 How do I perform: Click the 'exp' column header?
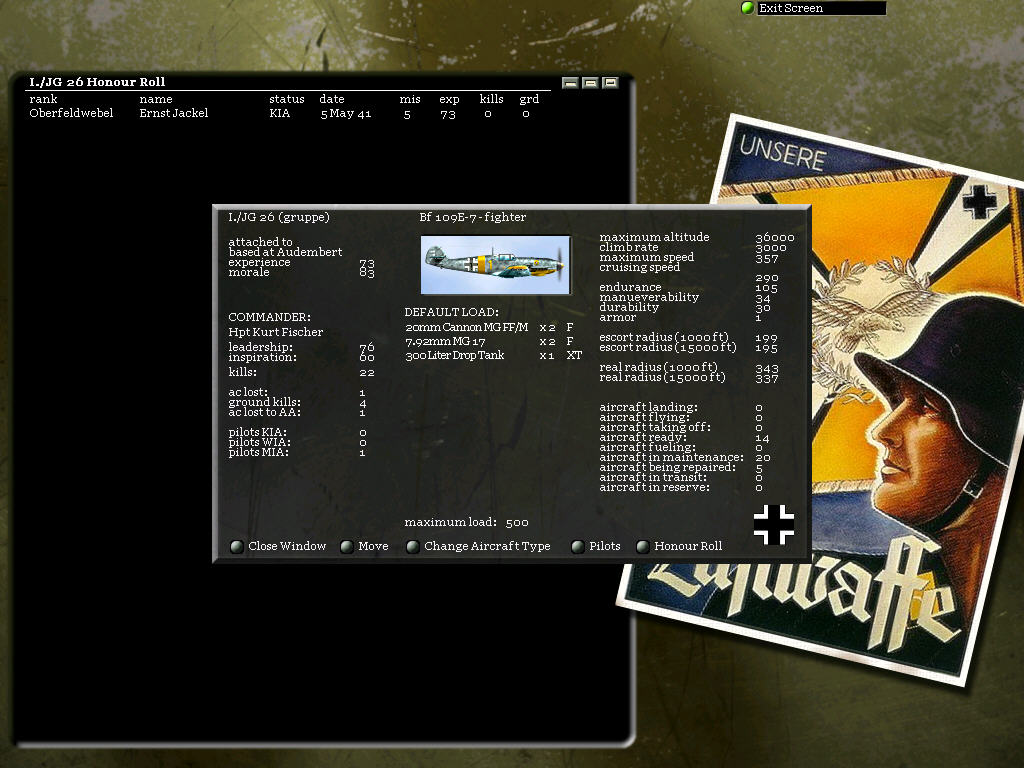pos(449,100)
